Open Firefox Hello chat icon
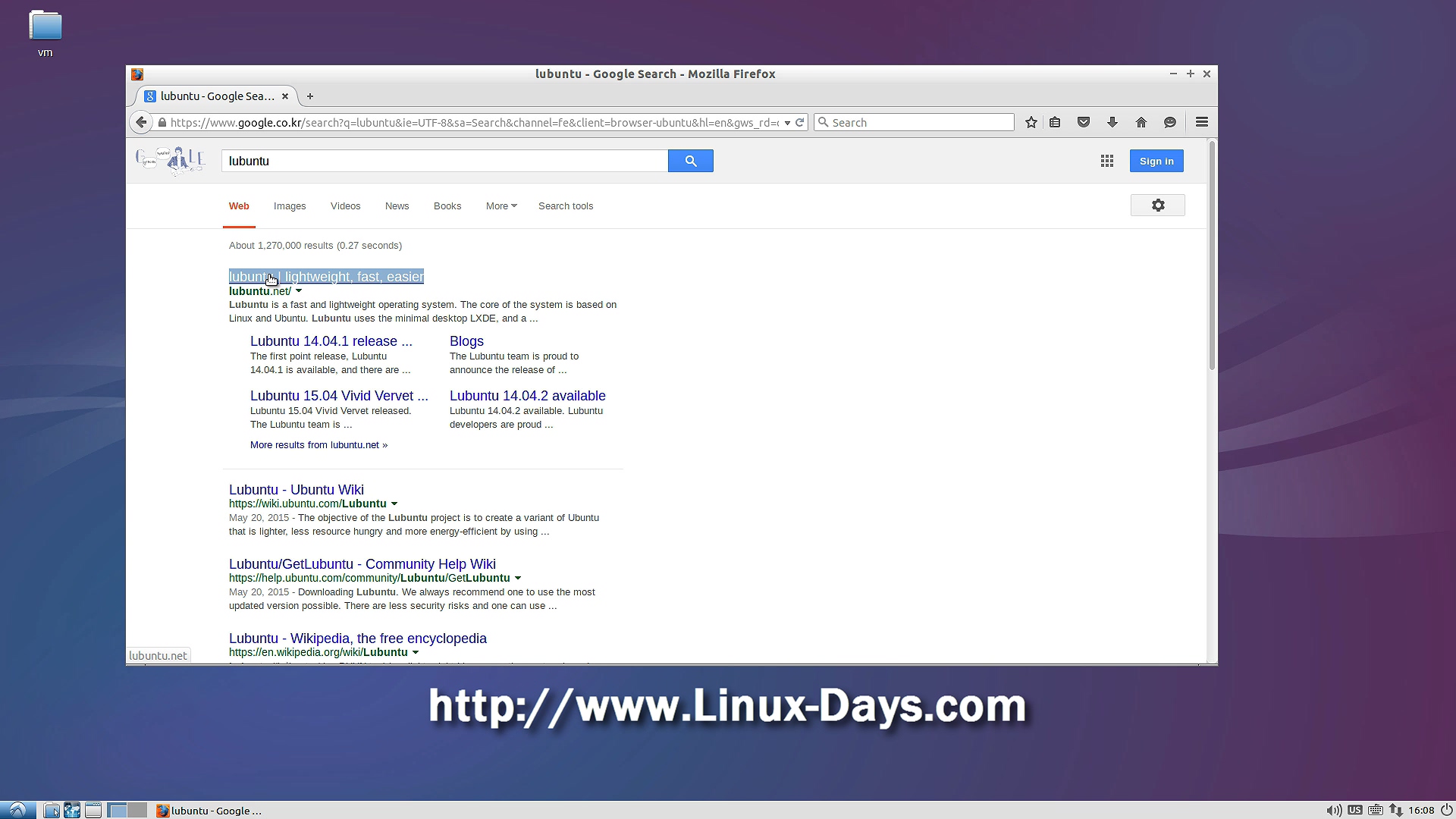 pyautogui.click(x=1170, y=122)
